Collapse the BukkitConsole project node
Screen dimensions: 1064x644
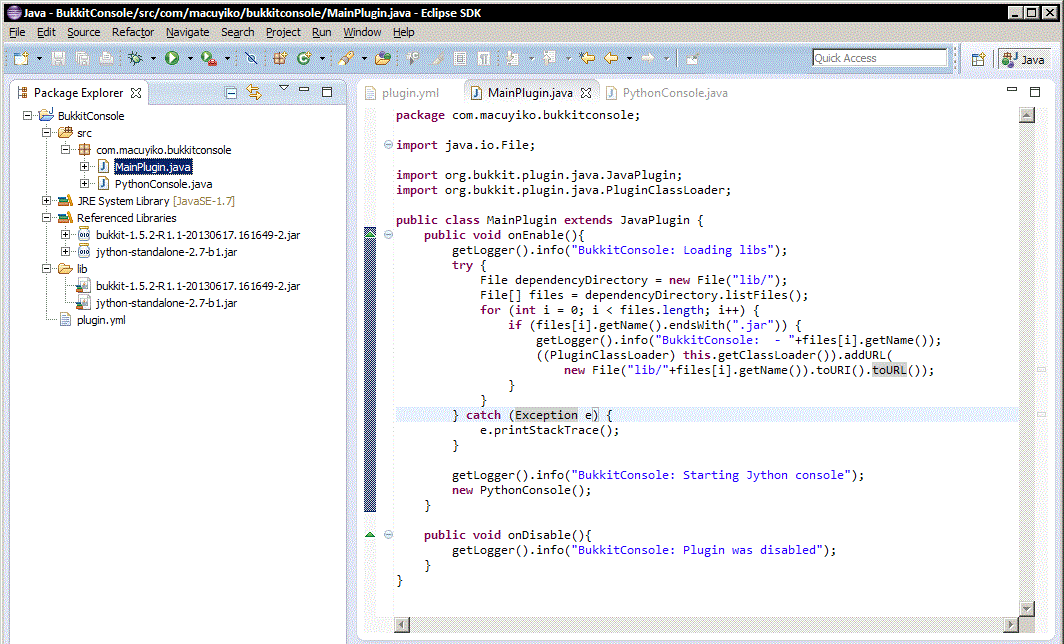coord(28,115)
